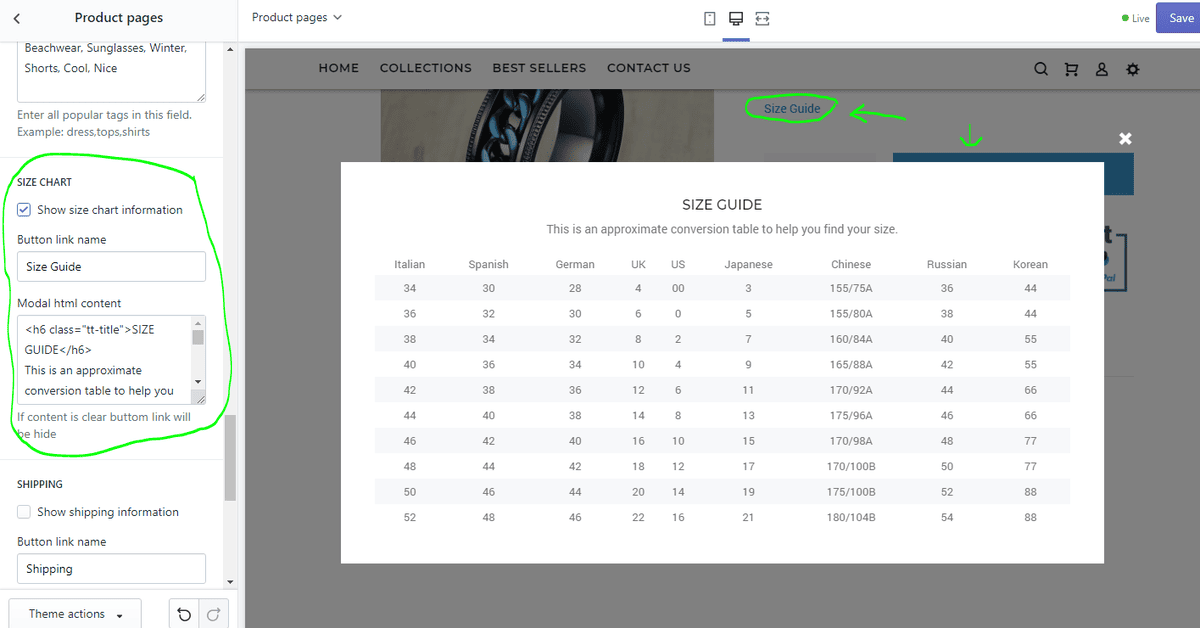Open the account user icon

coord(1102,69)
